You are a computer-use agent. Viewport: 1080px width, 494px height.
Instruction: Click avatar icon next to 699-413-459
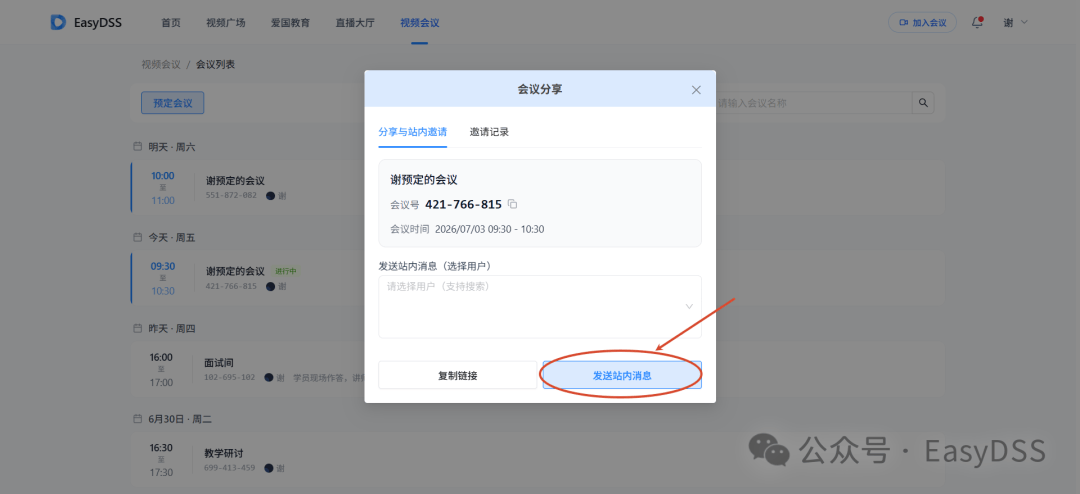pos(269,468)
